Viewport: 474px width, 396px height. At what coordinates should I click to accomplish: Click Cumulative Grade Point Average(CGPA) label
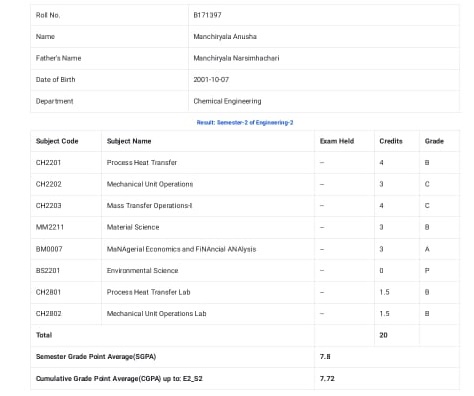coord(119,379)
